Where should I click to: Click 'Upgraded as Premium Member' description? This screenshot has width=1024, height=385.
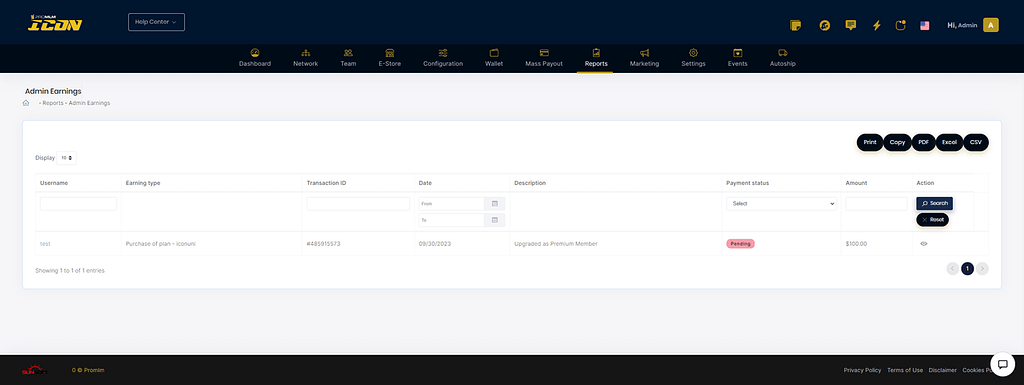[x=556, y=243]
